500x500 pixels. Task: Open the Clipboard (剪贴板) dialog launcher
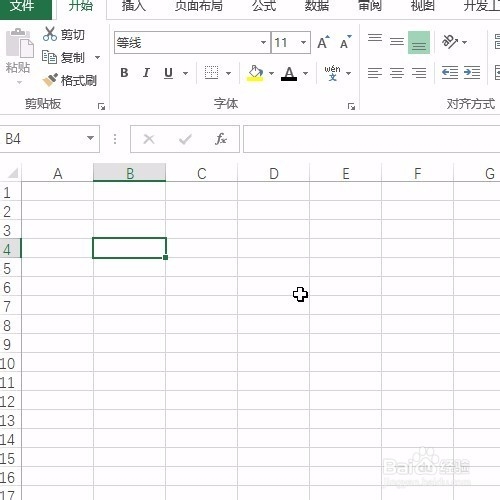(x=101, y=106)
